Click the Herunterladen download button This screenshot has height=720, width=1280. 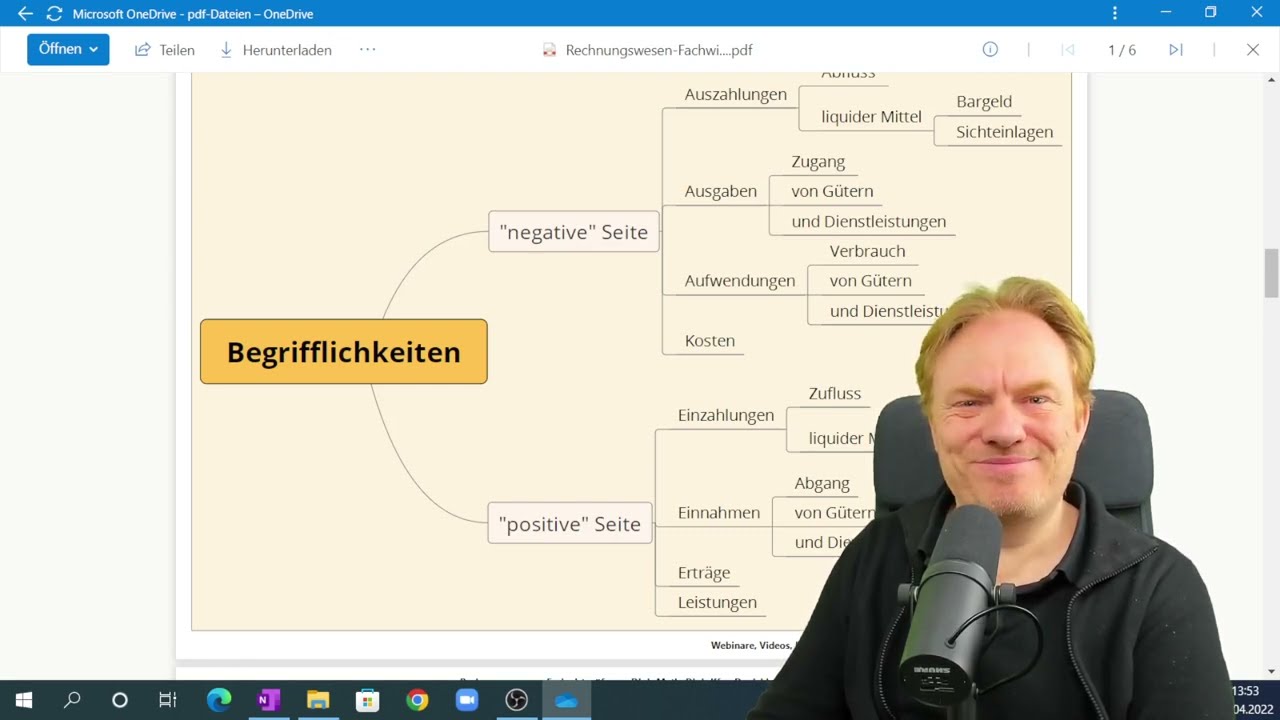[276, 50]
